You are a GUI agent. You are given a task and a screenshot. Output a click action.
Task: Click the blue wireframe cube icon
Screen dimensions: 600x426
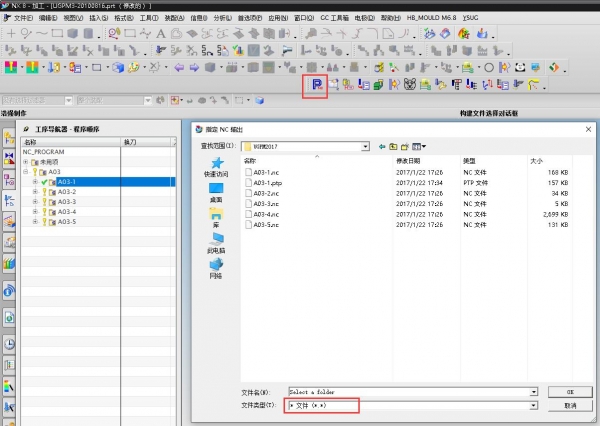pyautogui.click(x=118, y=68)
